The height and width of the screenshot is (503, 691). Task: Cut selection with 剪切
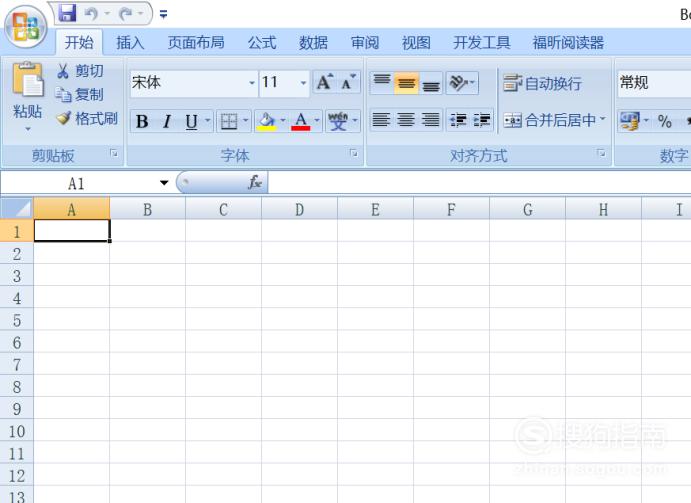[x=80, y=71]
